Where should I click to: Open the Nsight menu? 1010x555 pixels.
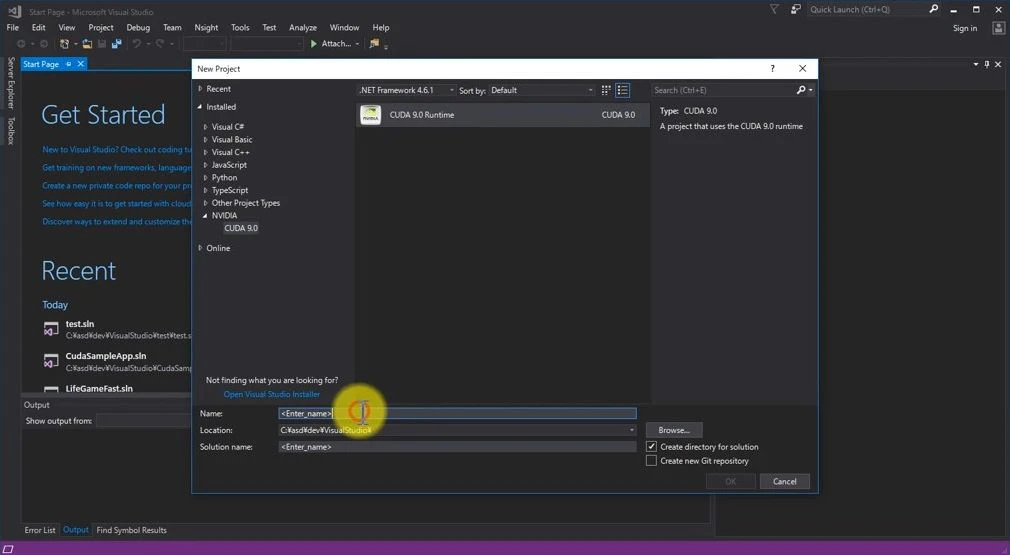(206, 27)
